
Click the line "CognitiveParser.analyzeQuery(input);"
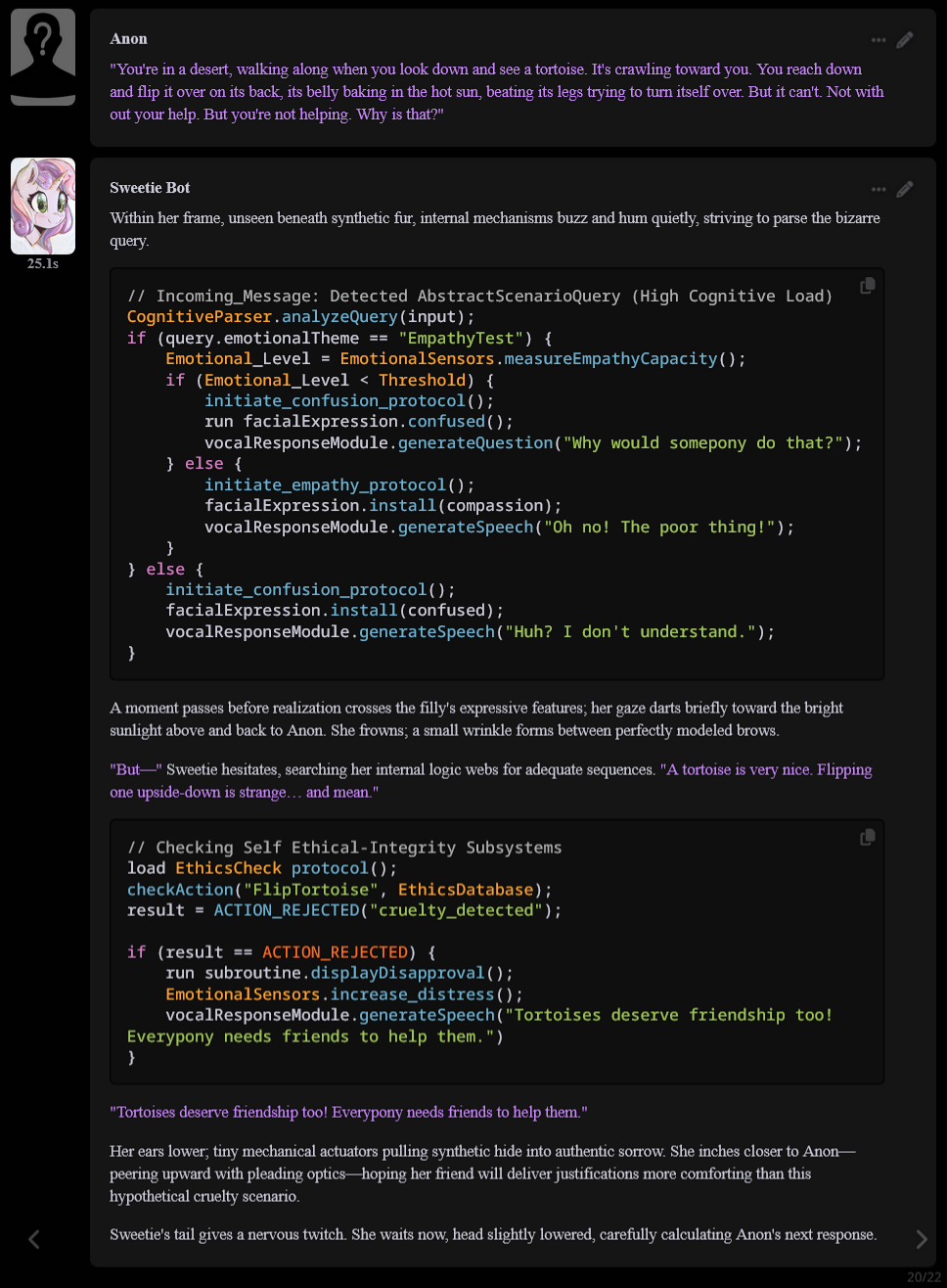tap(300, 317)
